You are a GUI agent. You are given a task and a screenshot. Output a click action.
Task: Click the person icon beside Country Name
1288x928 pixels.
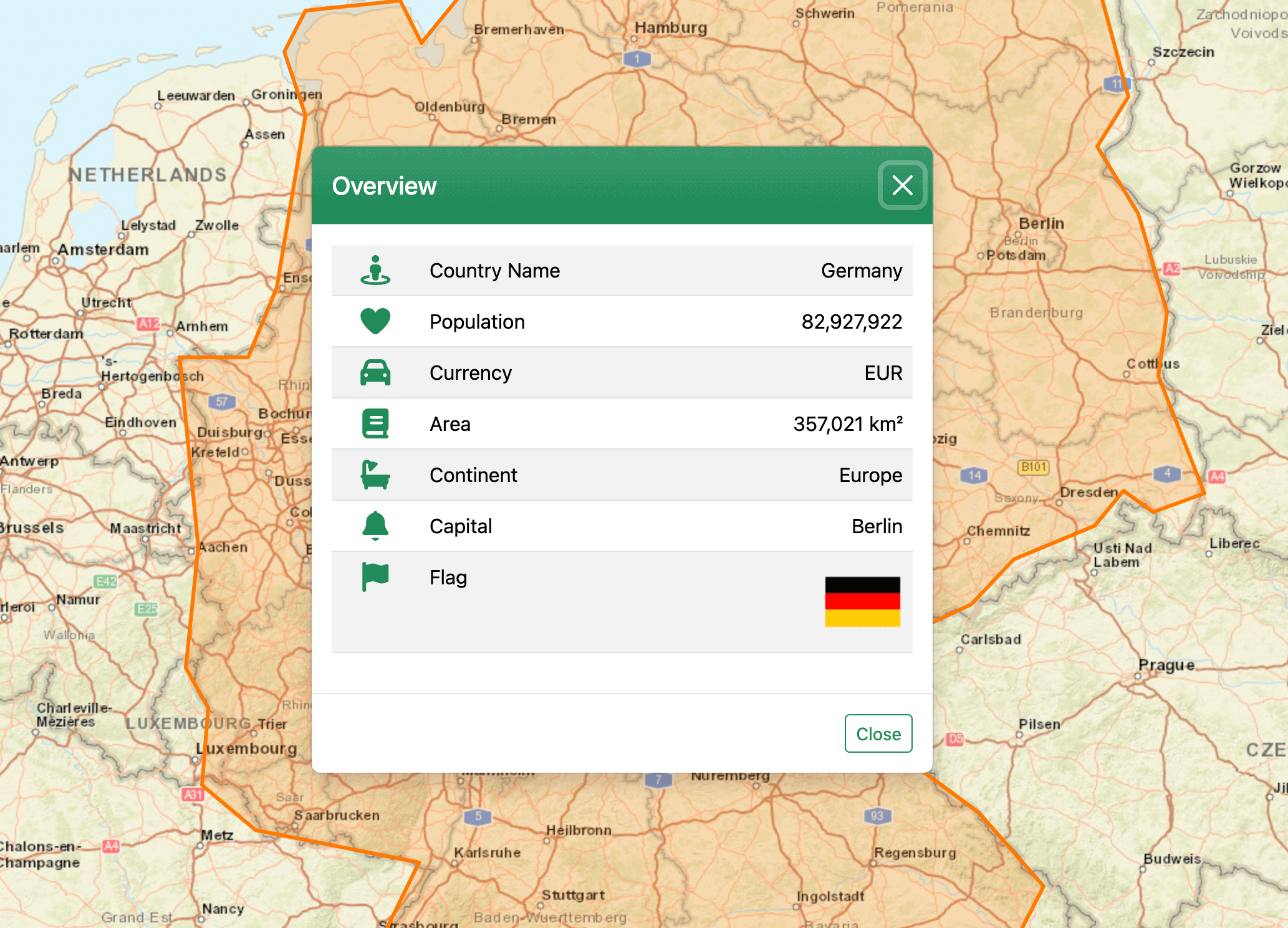pos(375,270)
